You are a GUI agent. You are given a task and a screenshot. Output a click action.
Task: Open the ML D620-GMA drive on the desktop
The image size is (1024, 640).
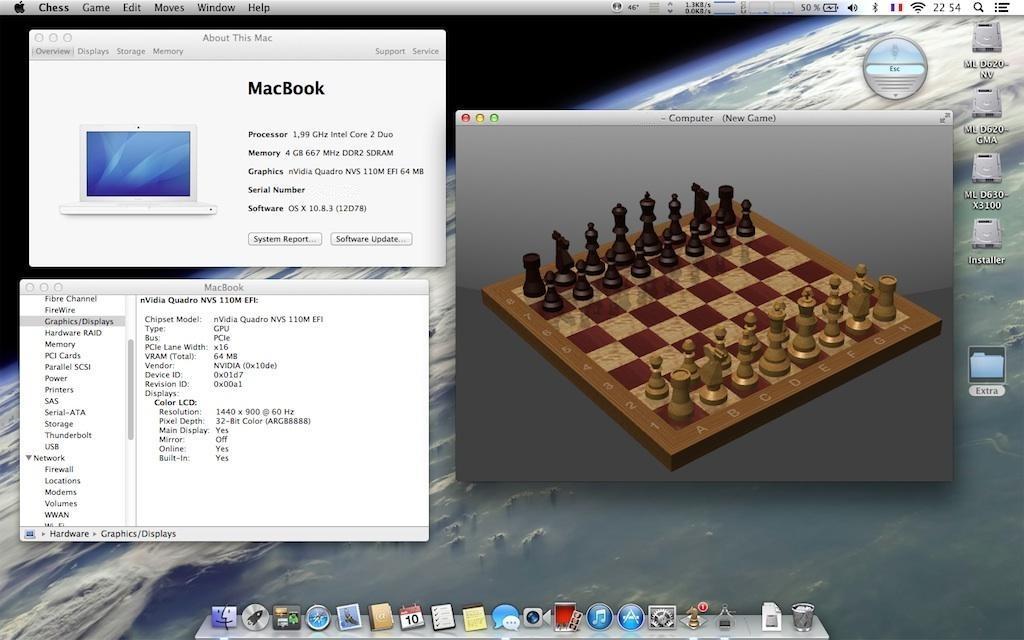click(986, 116)
